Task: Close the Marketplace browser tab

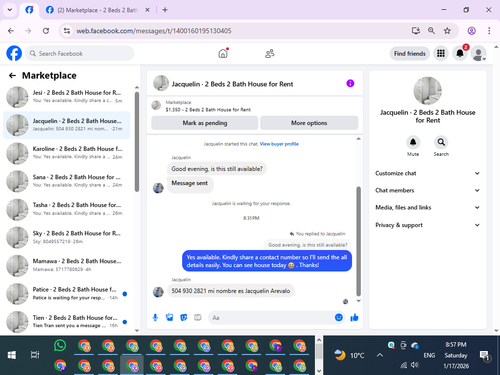Action: coord(147,10)
